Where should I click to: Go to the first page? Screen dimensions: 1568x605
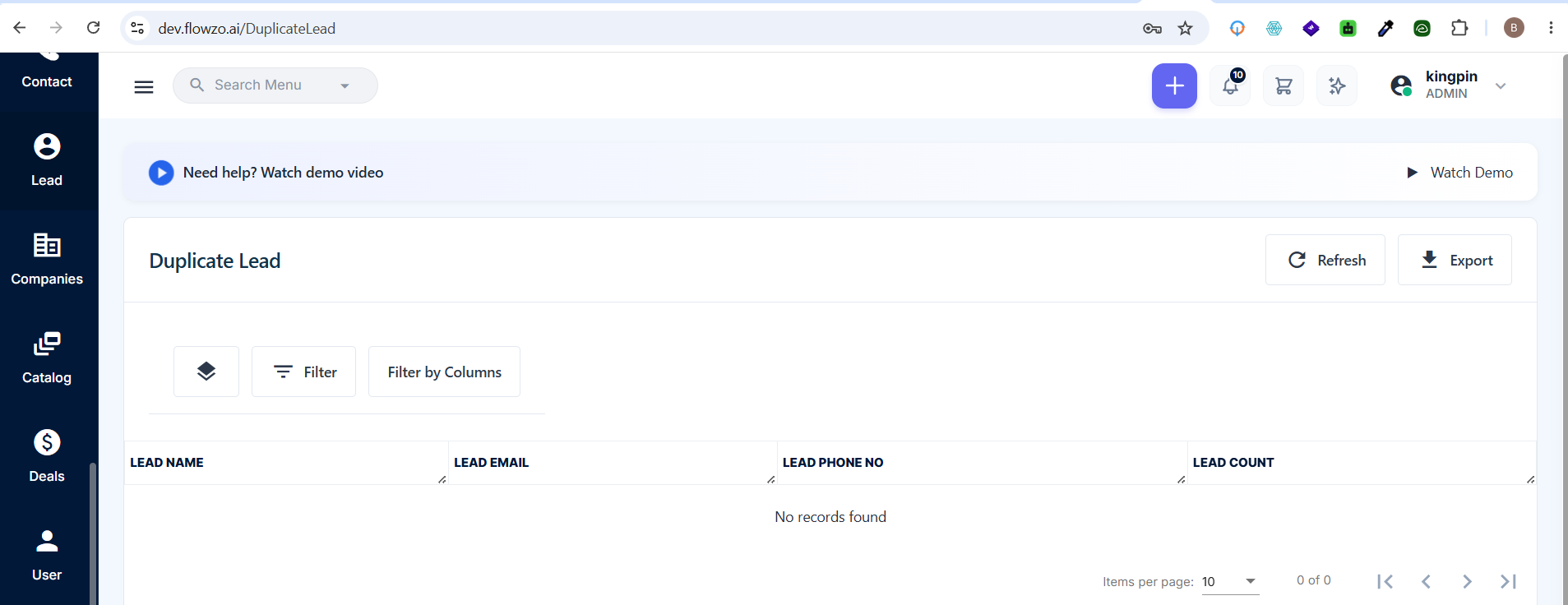(1385, 581)
